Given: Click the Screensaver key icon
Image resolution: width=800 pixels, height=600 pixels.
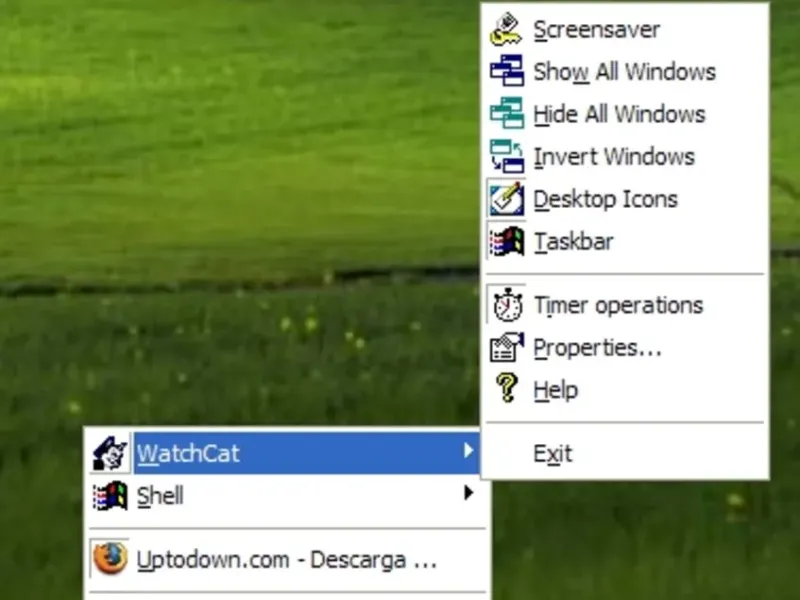Looking at the screenshot, I should (505, 30).
